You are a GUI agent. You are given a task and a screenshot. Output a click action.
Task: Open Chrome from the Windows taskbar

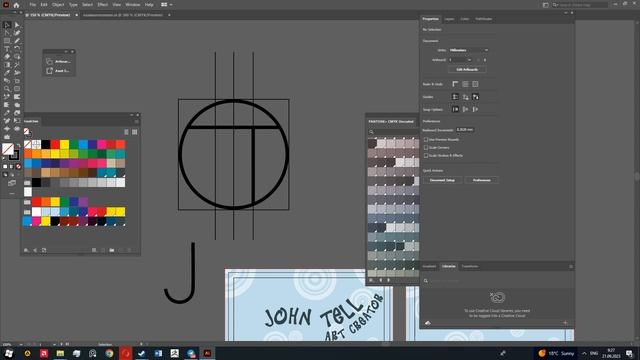[x=109, y=353]
